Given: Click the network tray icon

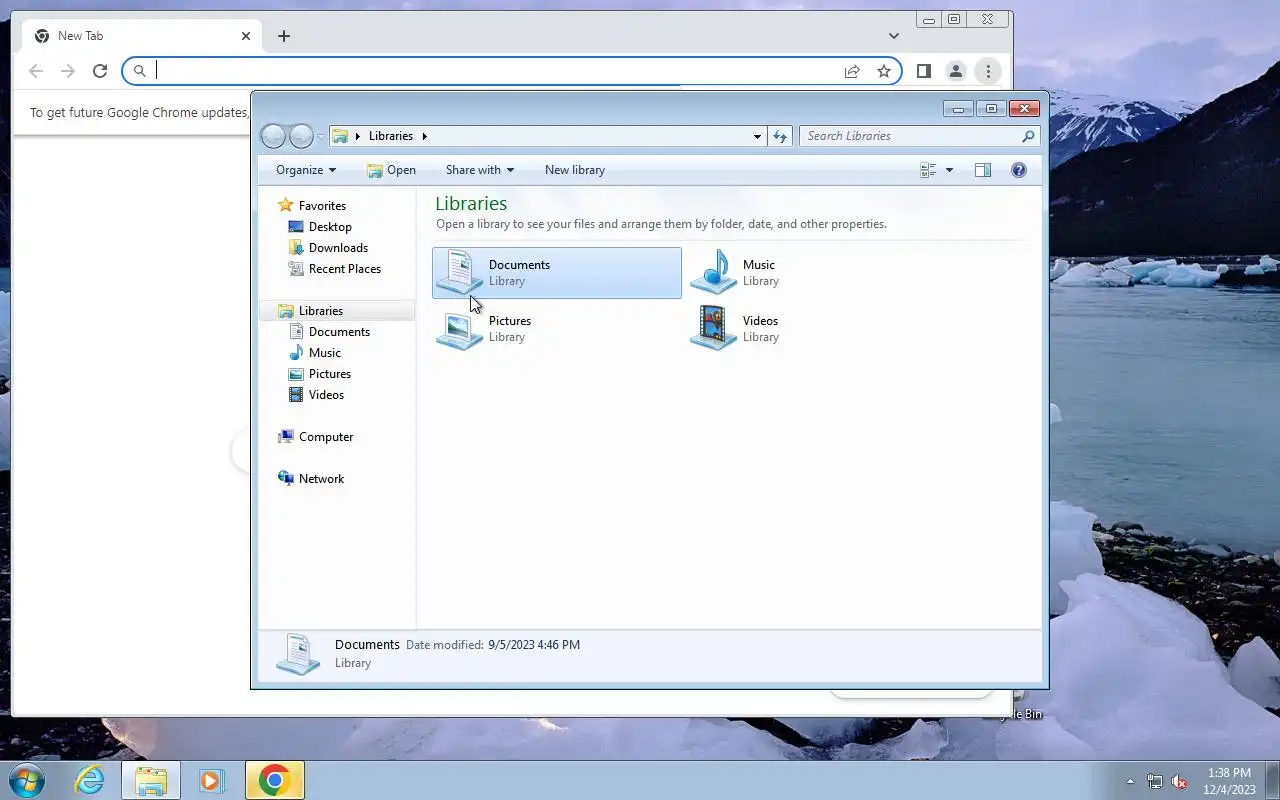Looking at the screenshot, I should [x=1155, y=781].
